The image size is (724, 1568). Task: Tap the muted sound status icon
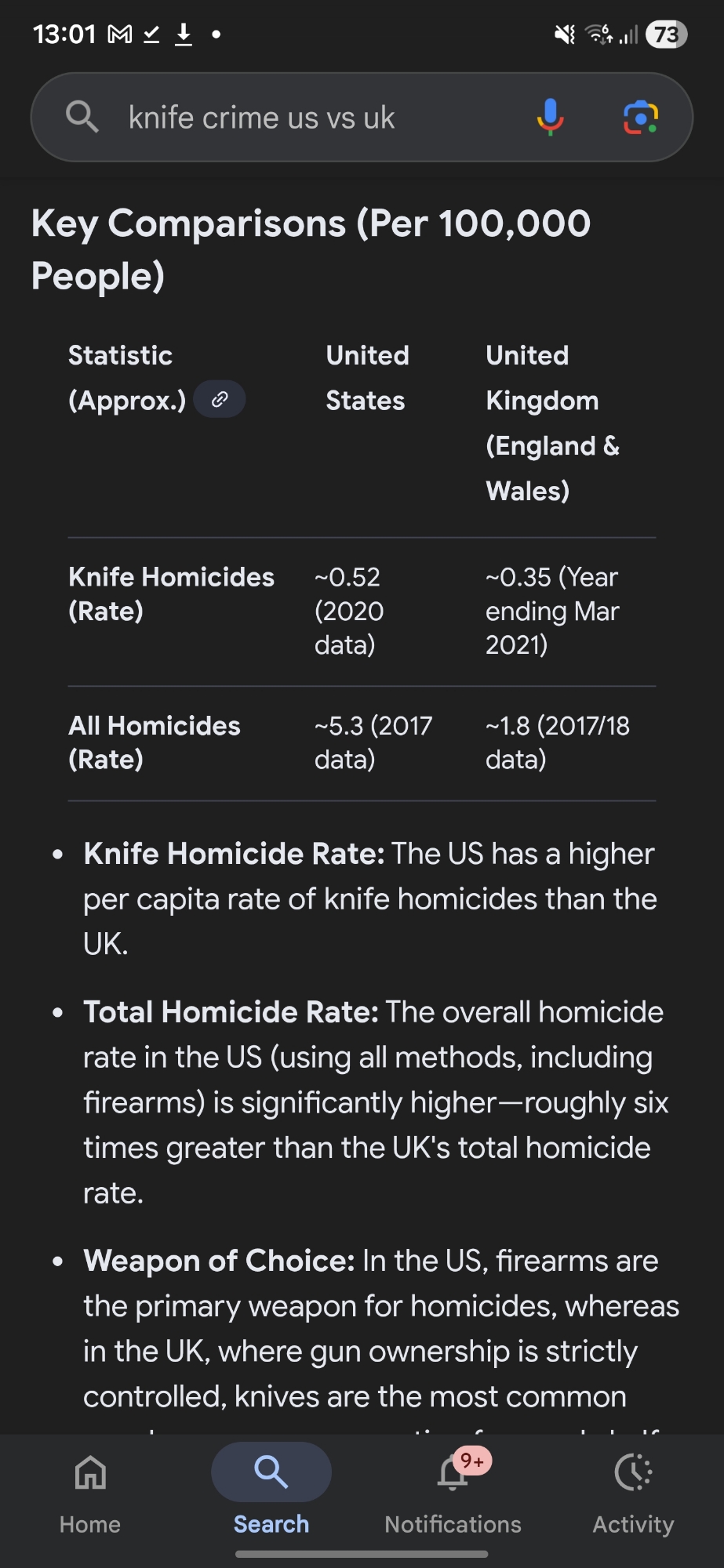564,34
